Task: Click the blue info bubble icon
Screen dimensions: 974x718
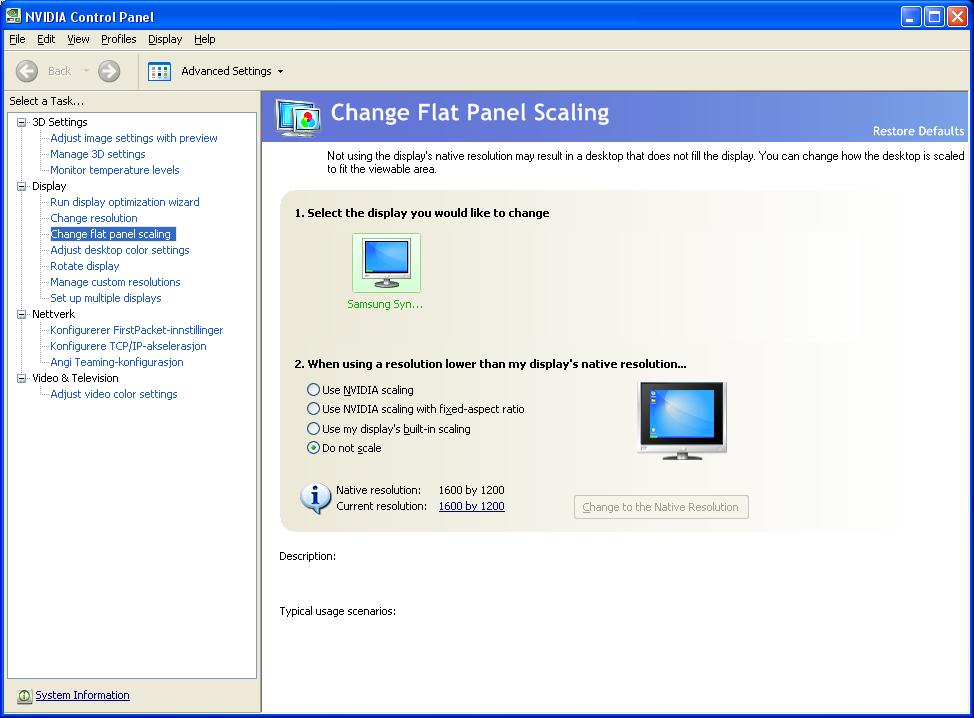Action: tap(316, 498)
